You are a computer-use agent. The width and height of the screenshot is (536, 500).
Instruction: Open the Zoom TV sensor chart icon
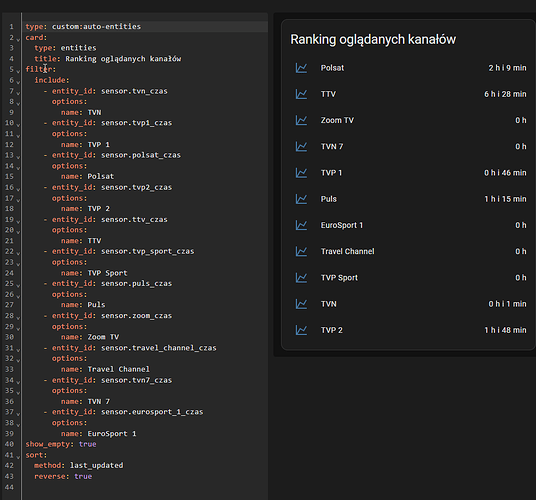coord(301,120)
